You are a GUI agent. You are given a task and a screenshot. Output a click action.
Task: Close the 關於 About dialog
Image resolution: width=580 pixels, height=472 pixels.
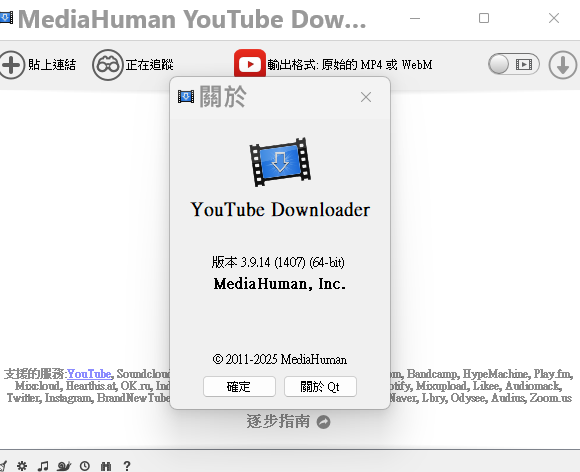[366, 97]
